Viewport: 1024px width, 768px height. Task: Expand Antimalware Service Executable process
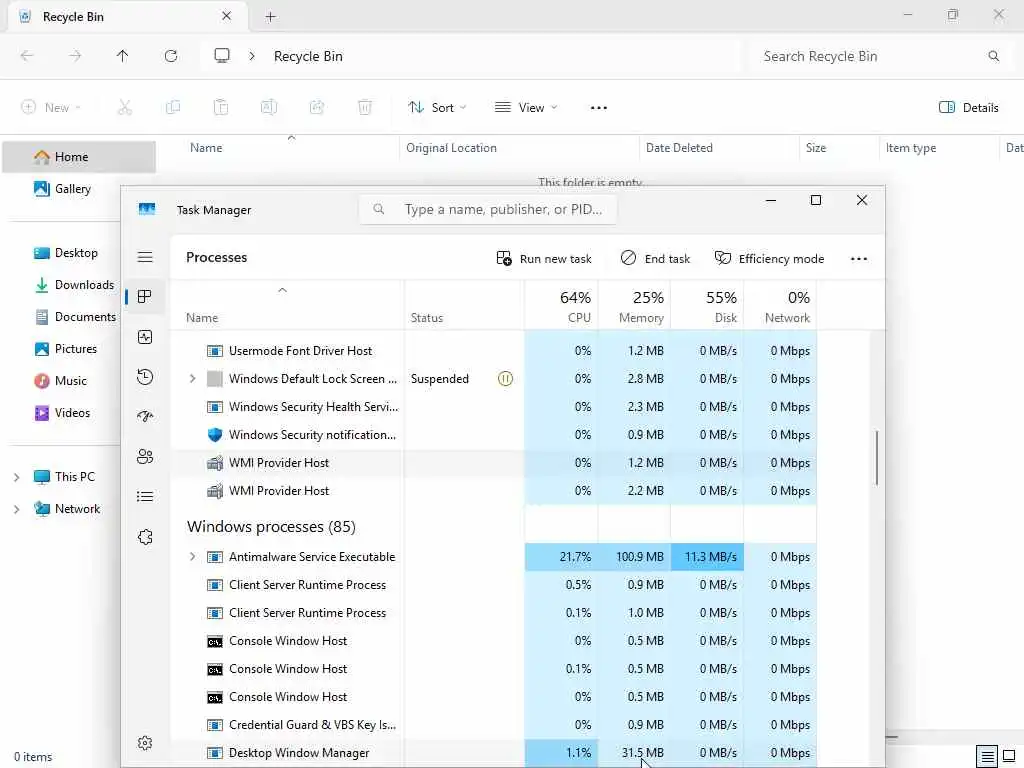click(192, 557)
